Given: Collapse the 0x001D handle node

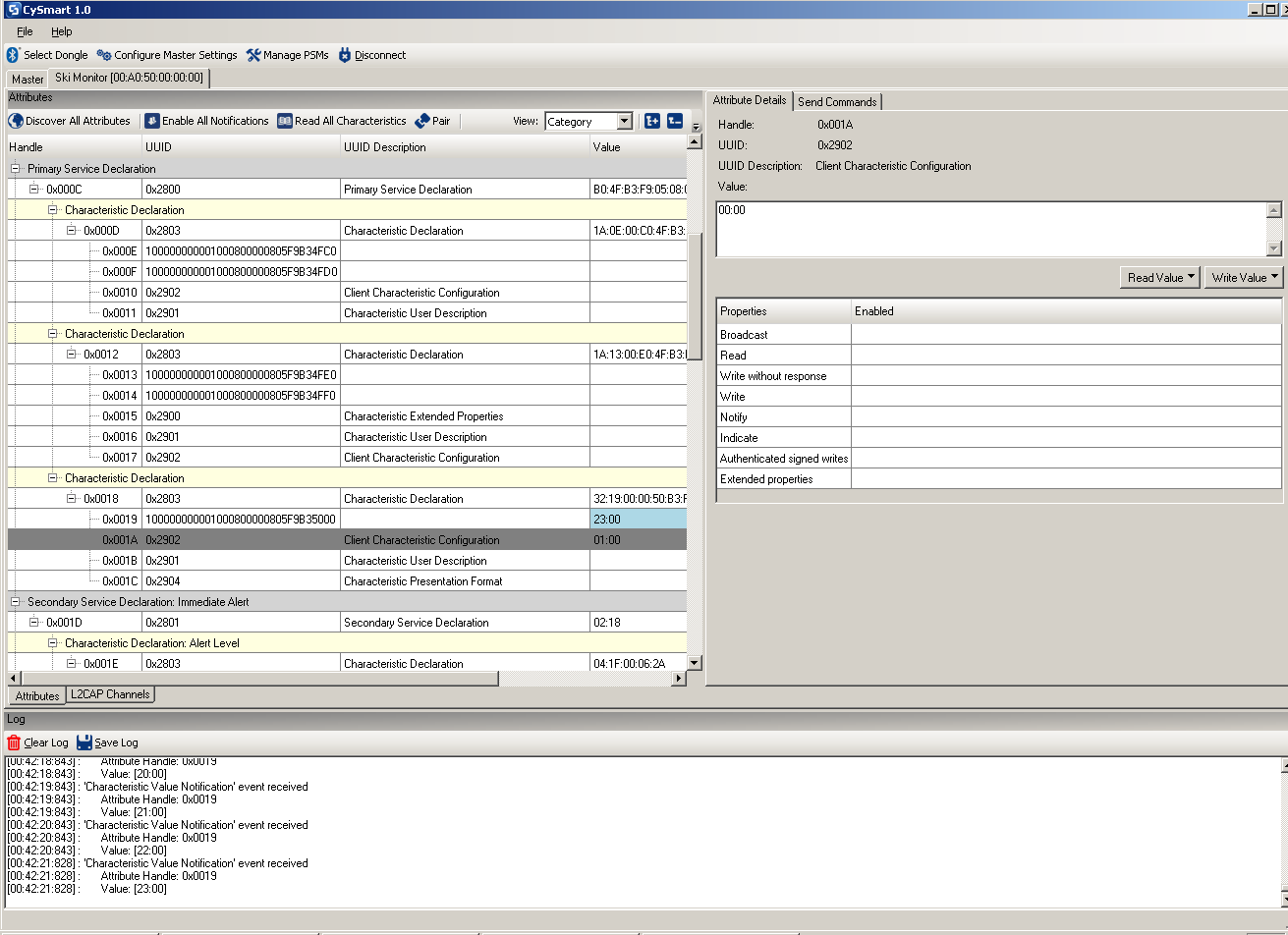Looking at the screenshot, I should pos(34,623).
